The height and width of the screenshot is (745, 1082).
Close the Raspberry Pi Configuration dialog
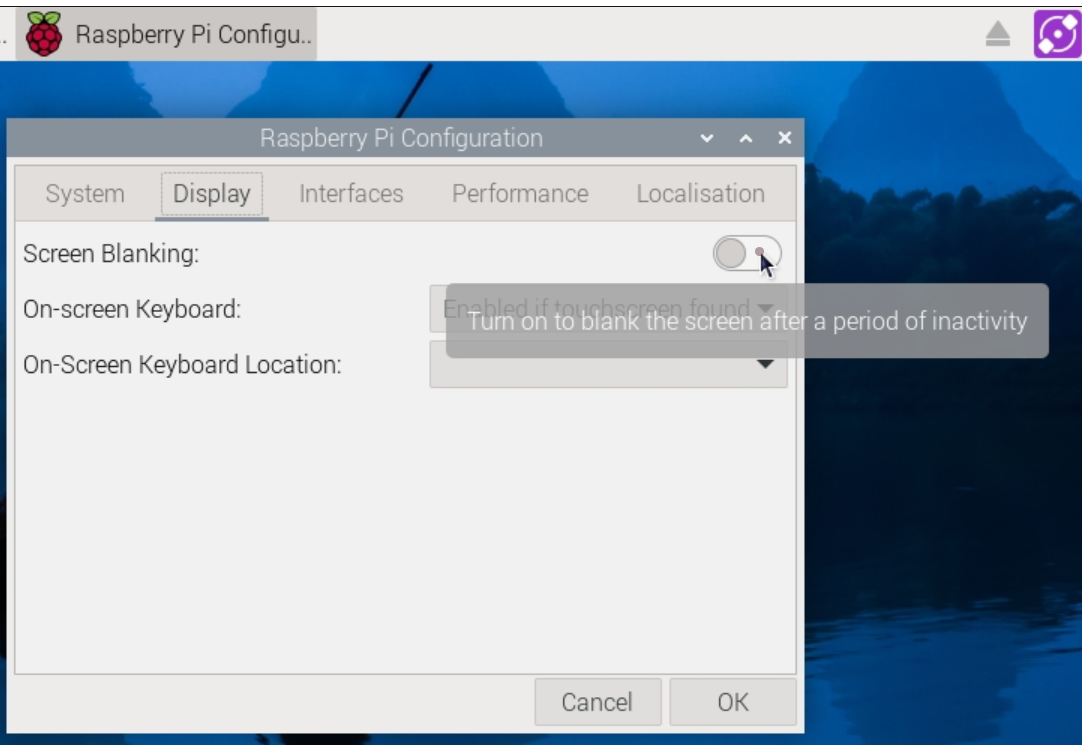click(785, 138)
